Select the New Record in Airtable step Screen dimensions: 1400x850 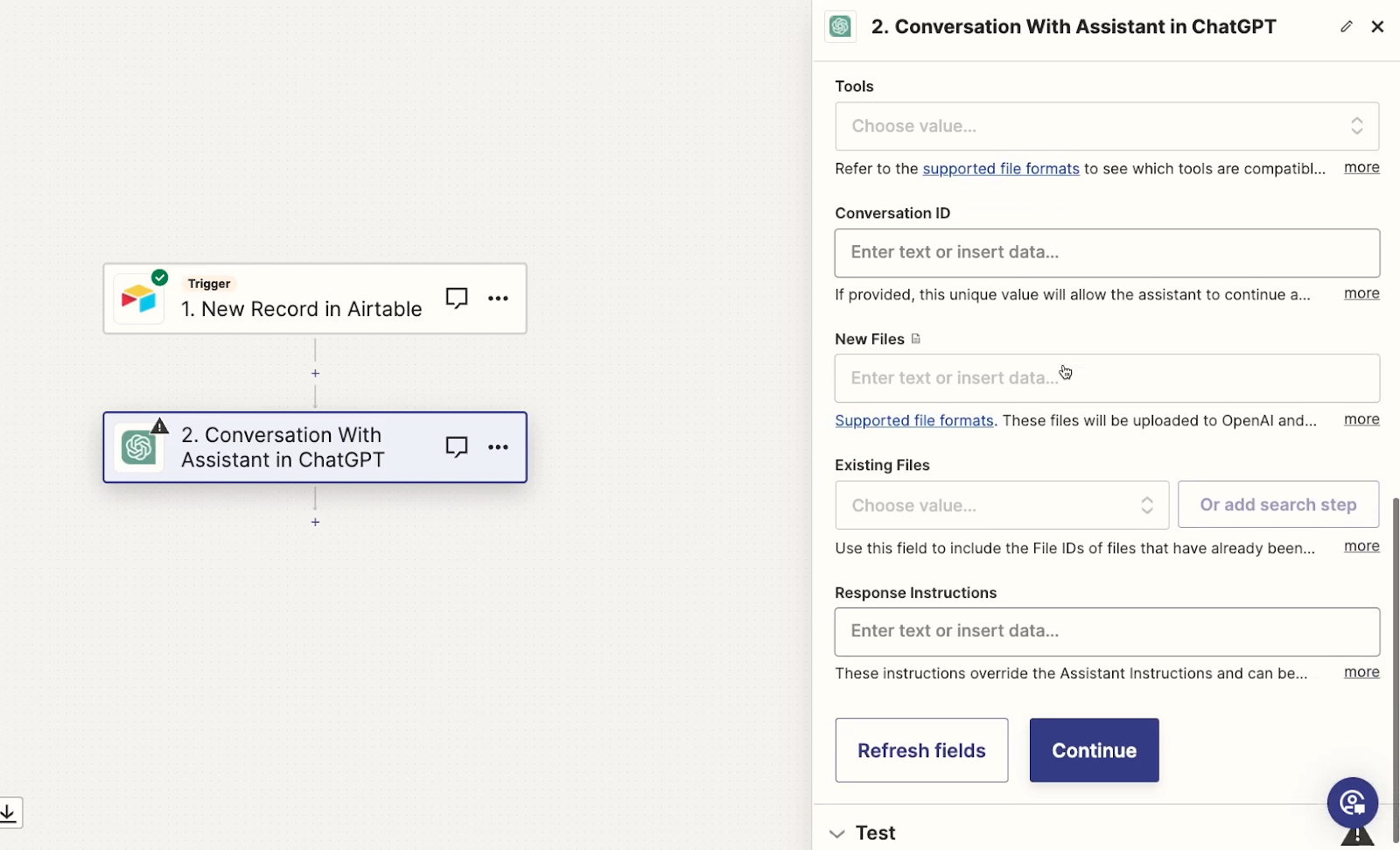[315, 299]
